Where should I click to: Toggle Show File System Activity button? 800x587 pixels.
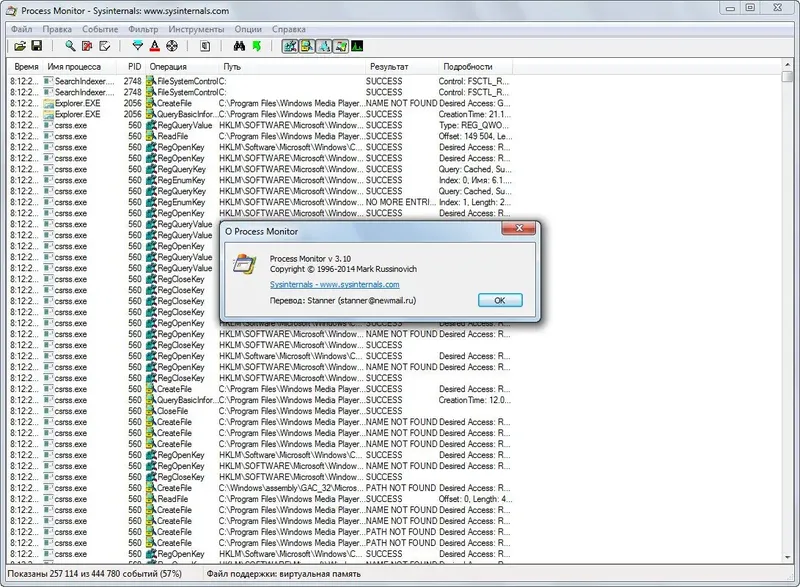tap(307, 46)
